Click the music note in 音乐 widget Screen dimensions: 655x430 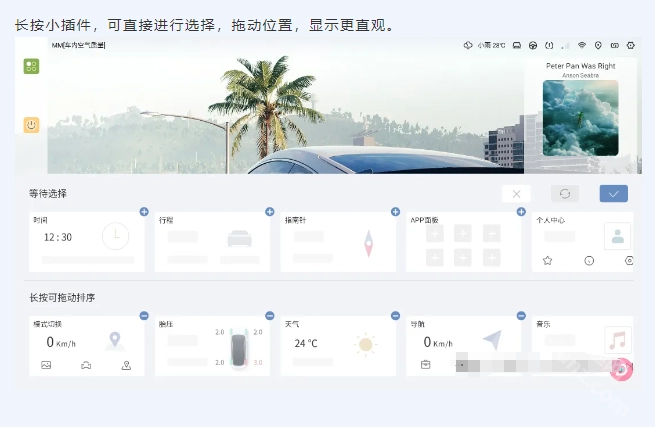(618, 340)
